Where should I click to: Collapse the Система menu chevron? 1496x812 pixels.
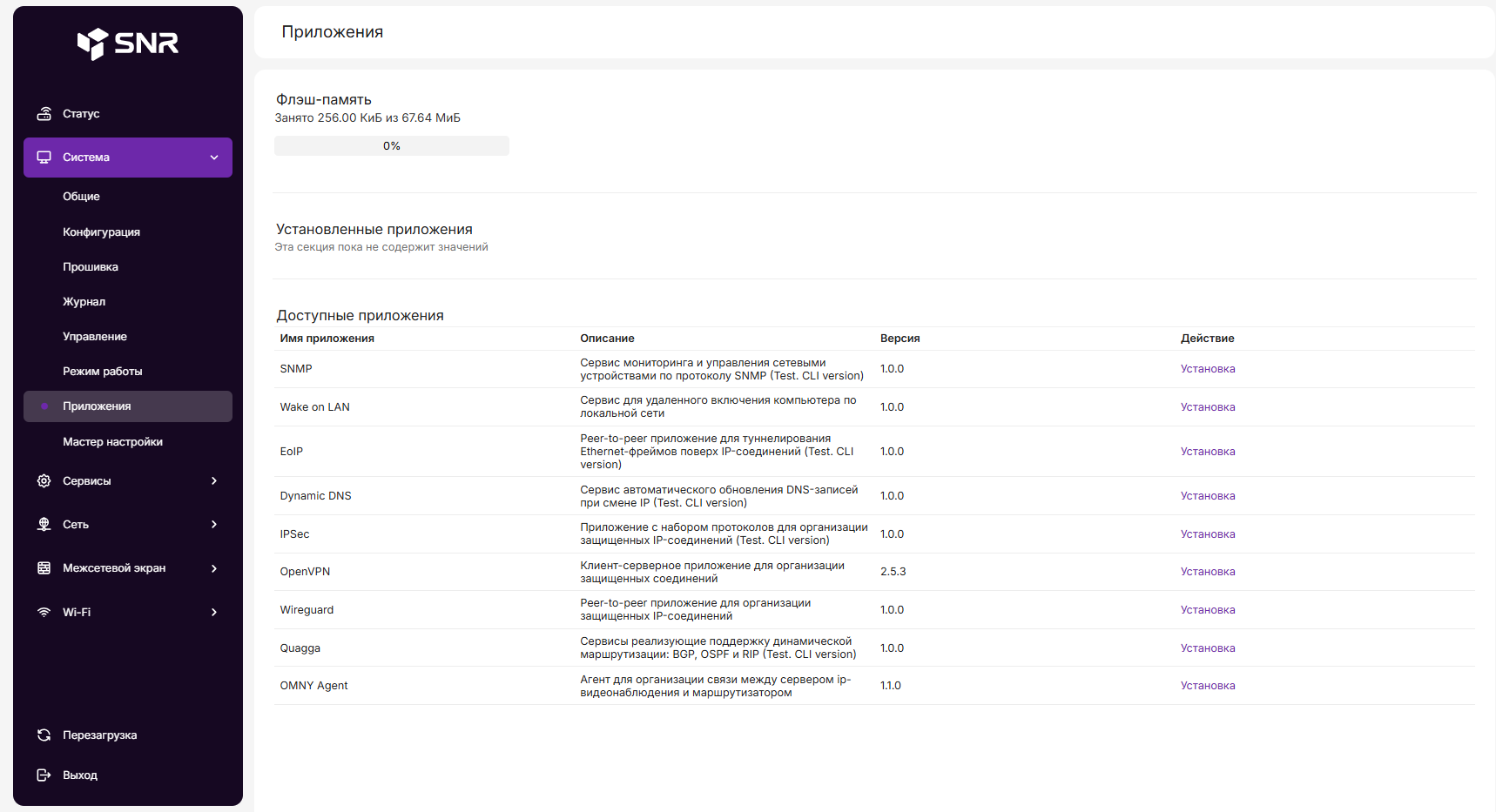click(x=214, y=158)
